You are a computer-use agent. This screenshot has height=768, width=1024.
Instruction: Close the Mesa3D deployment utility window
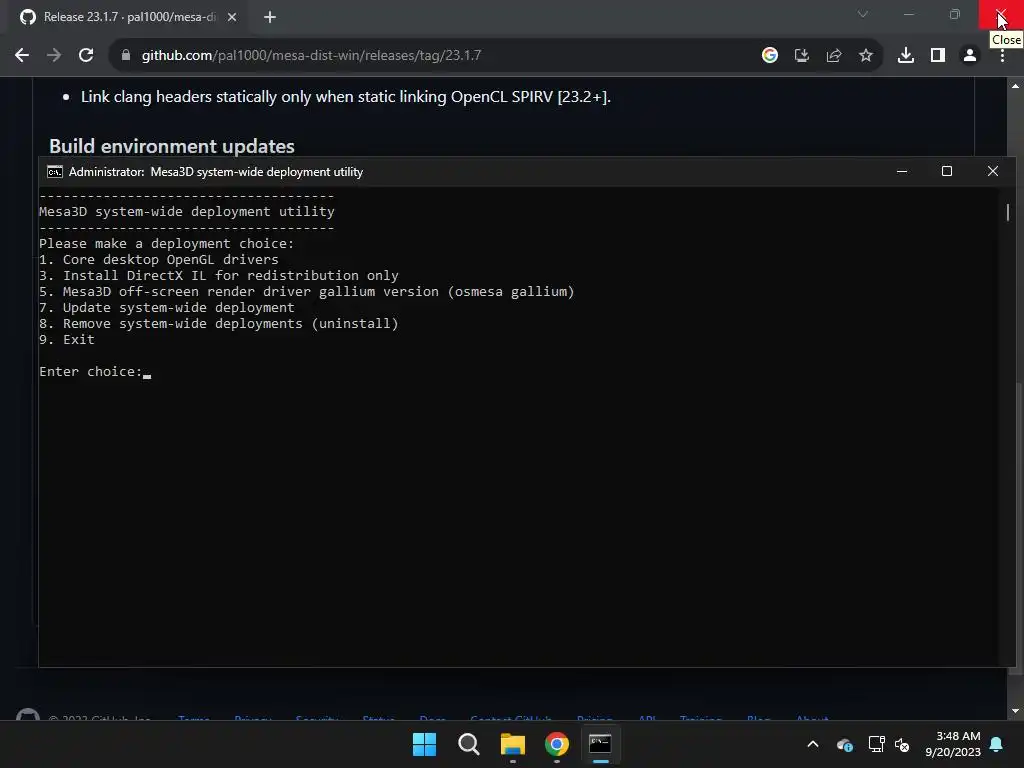(993, 171)
